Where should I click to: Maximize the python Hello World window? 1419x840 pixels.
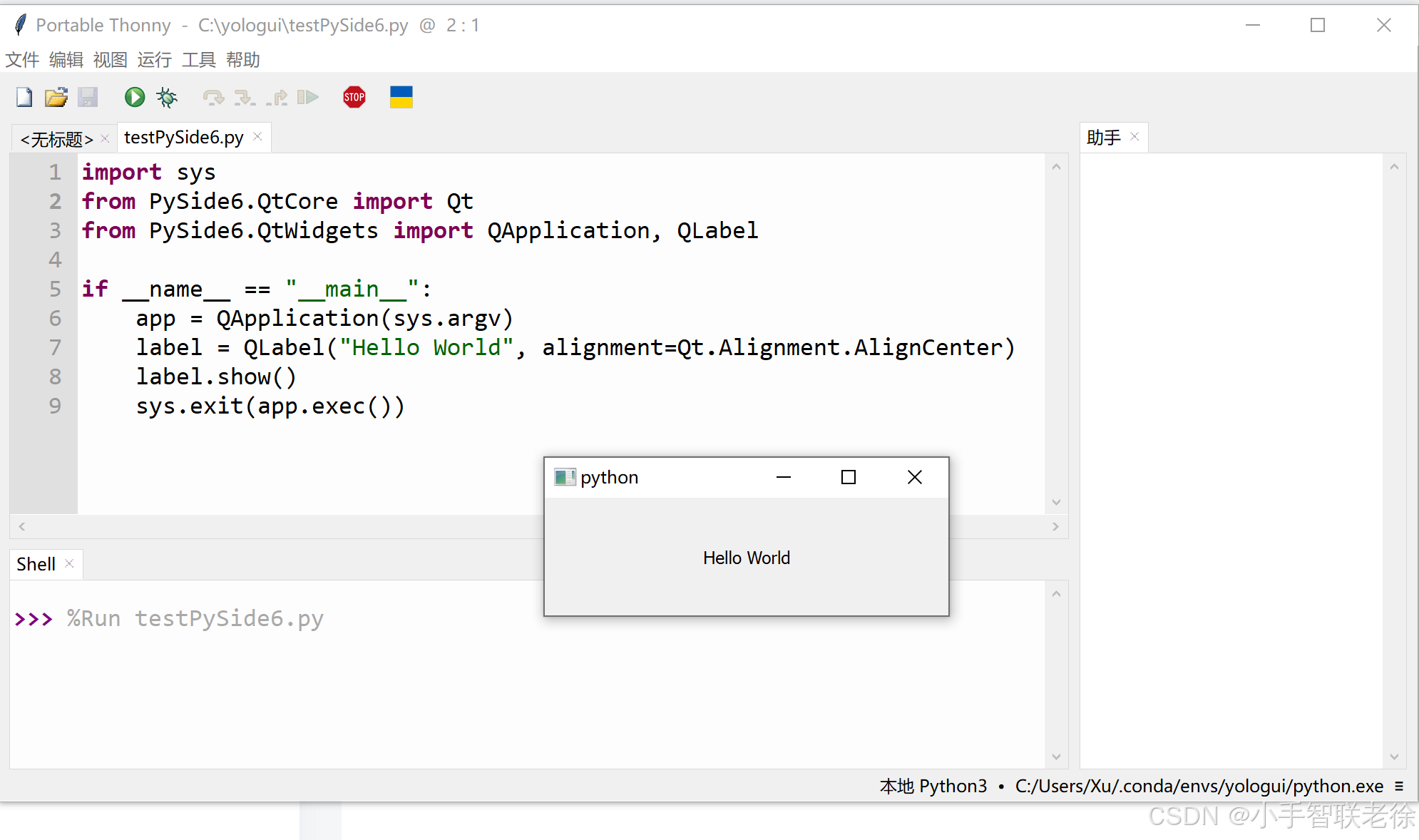click(x=848, y=477)
